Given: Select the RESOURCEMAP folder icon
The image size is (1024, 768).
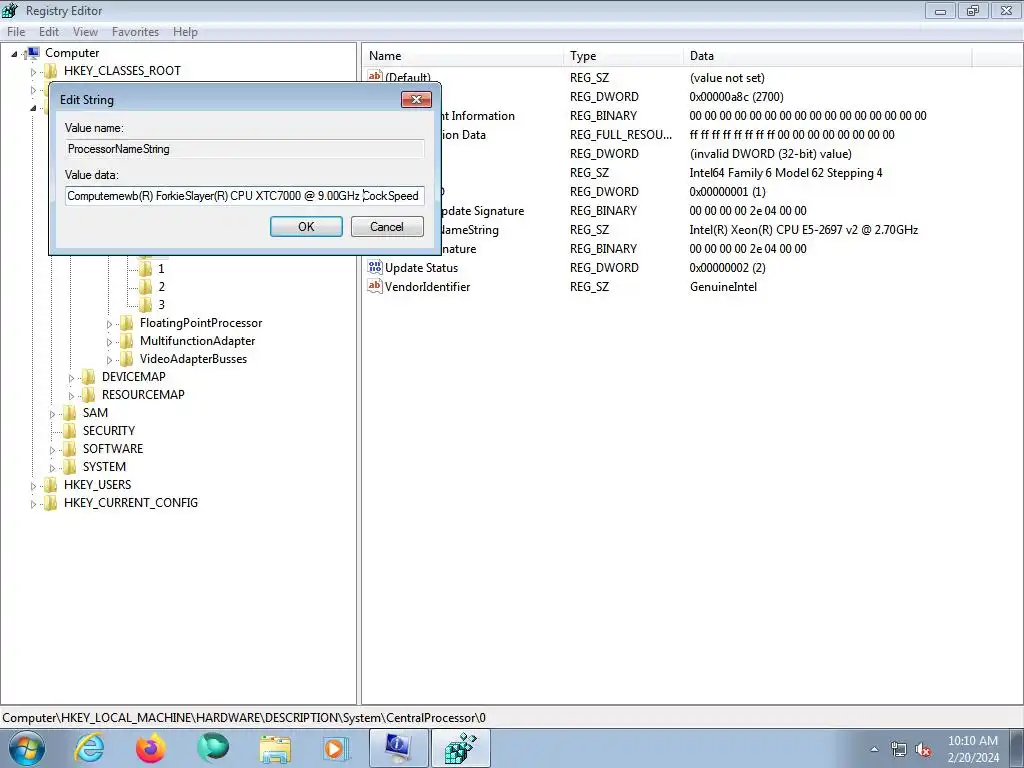Looking at the screenshot, I should point(88,394).
